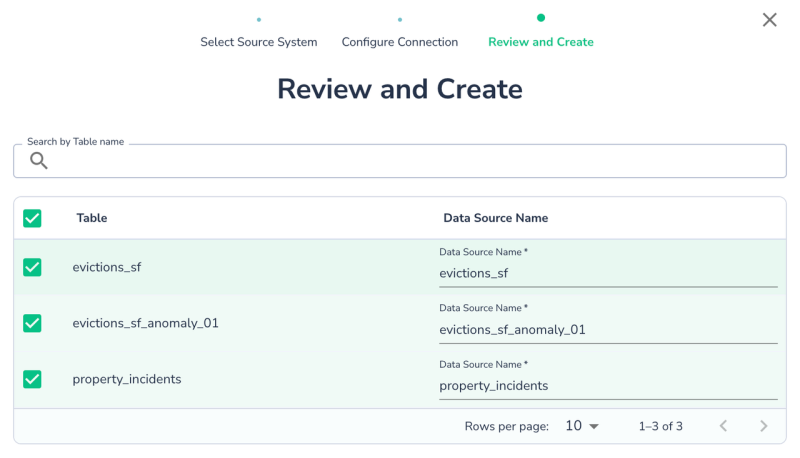This screenshot has width=800, height=458.
Task: Select the property_incidents table name cell
Action: pyautogui.click(x=127, y=379)
